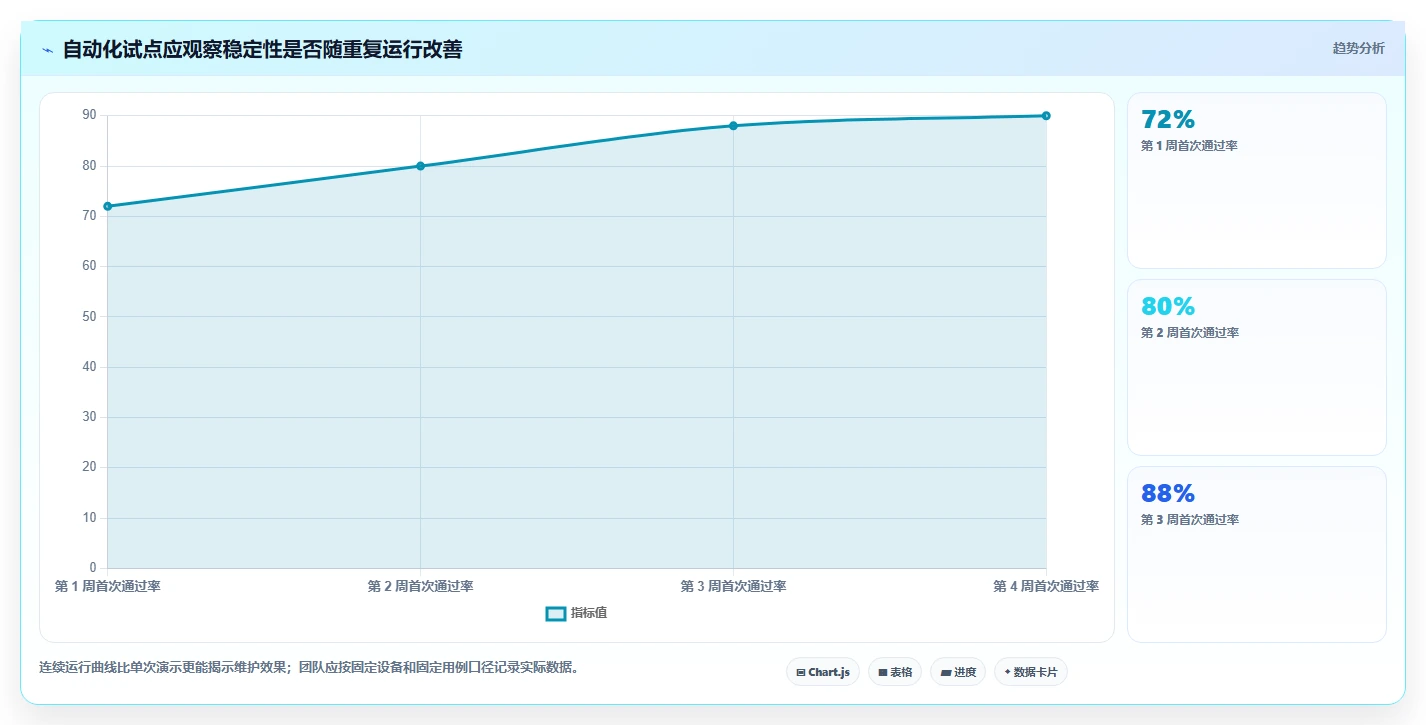This screenshot has width=1426, height=725.
Task: Click the lightning icon beside the title
Action: coord(47,50)
